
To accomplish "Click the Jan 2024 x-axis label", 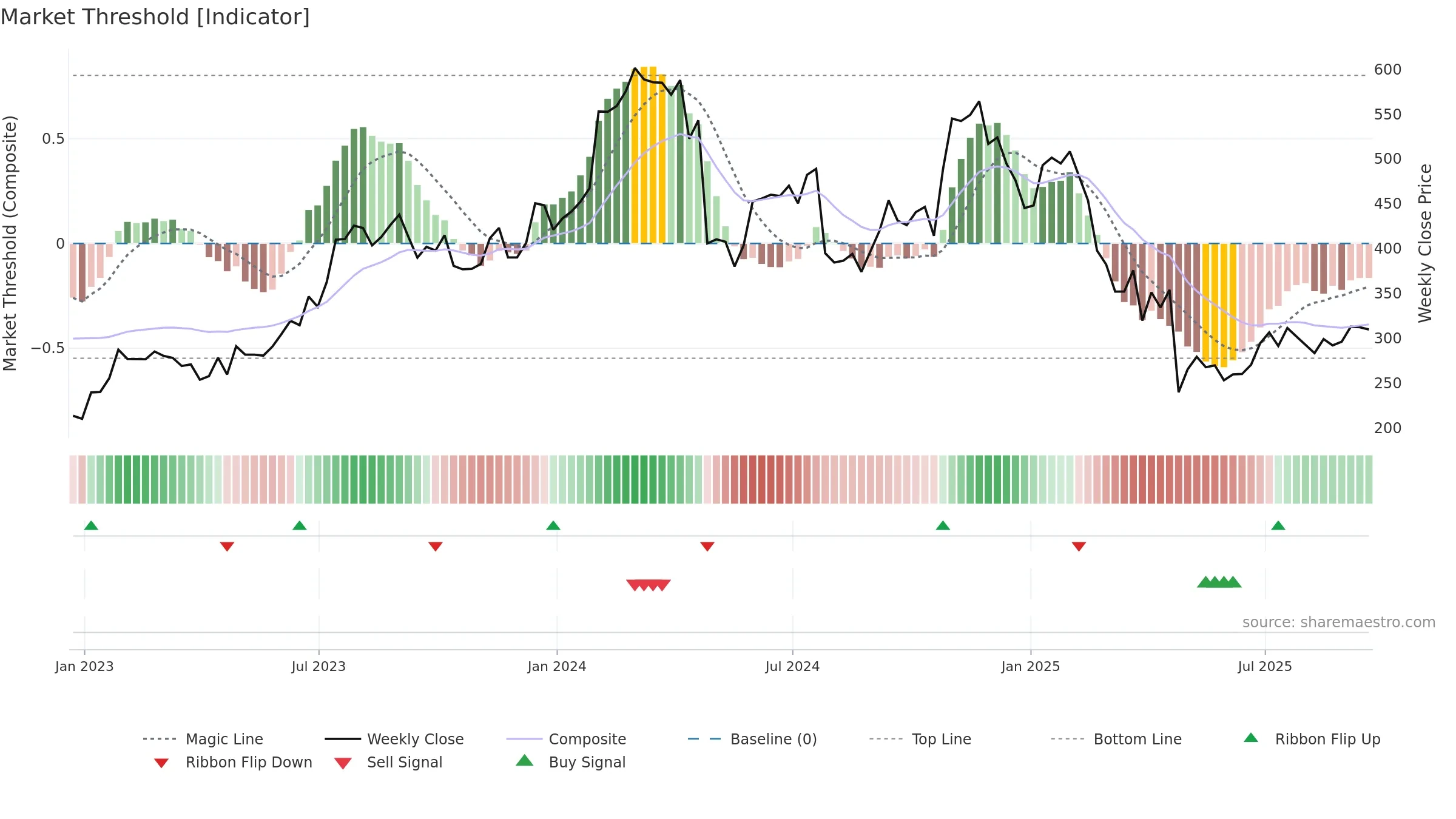I will 557,666.
